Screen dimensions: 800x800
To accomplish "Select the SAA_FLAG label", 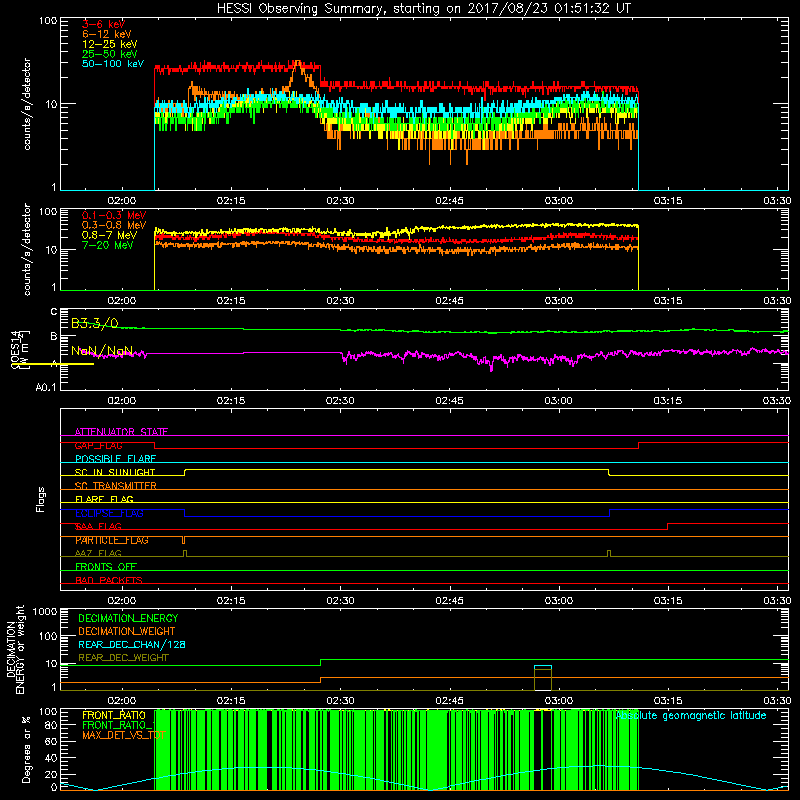I will pyautogui.click(x=98, y=527).
